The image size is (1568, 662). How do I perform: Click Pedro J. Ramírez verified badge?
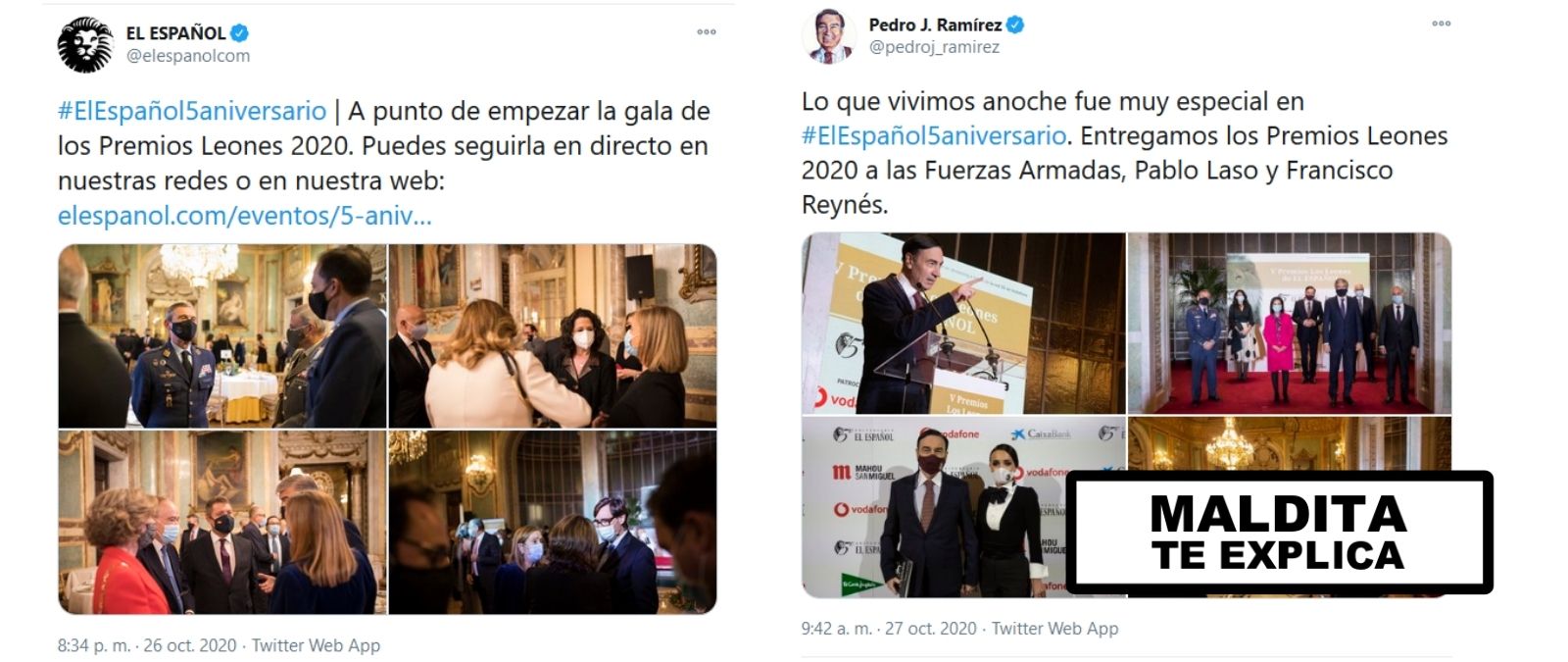(x=1016, y=25)
